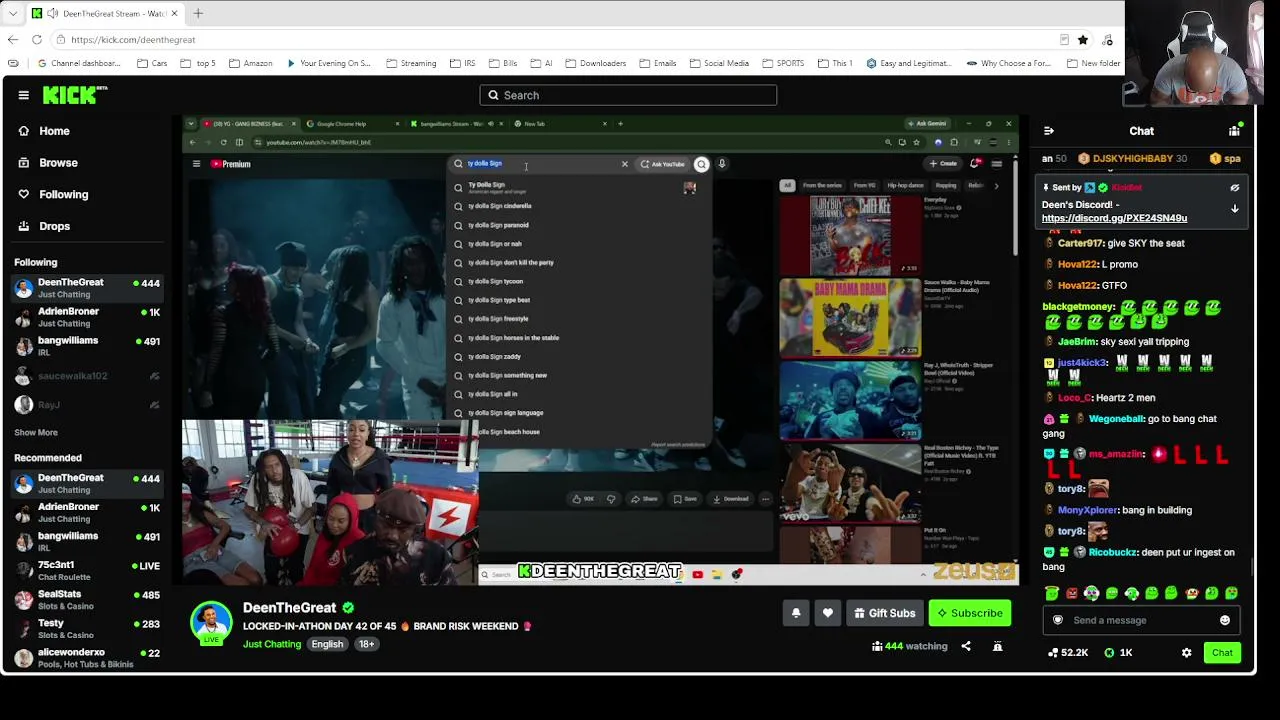Open the Social Media bookmarks folder

pyautogui.click(x=718, y=63)
